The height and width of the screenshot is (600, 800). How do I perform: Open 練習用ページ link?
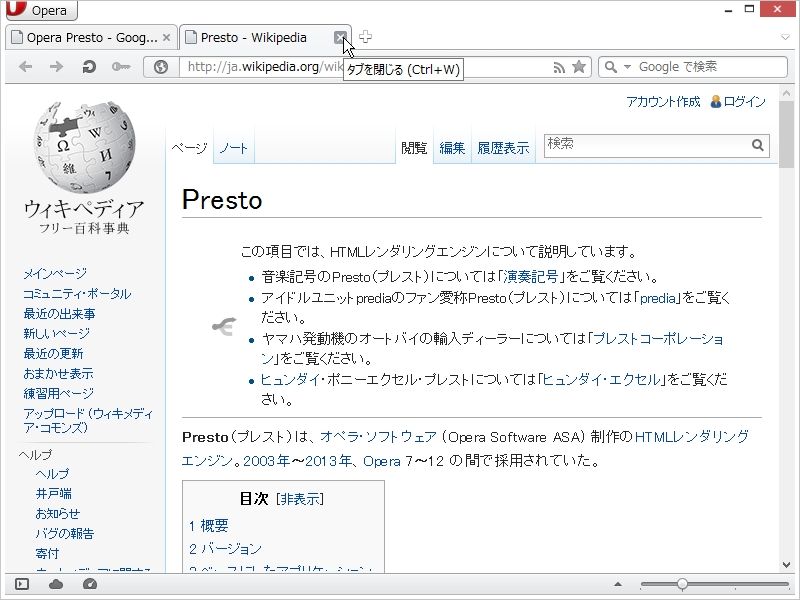click(x=59, y=393)
